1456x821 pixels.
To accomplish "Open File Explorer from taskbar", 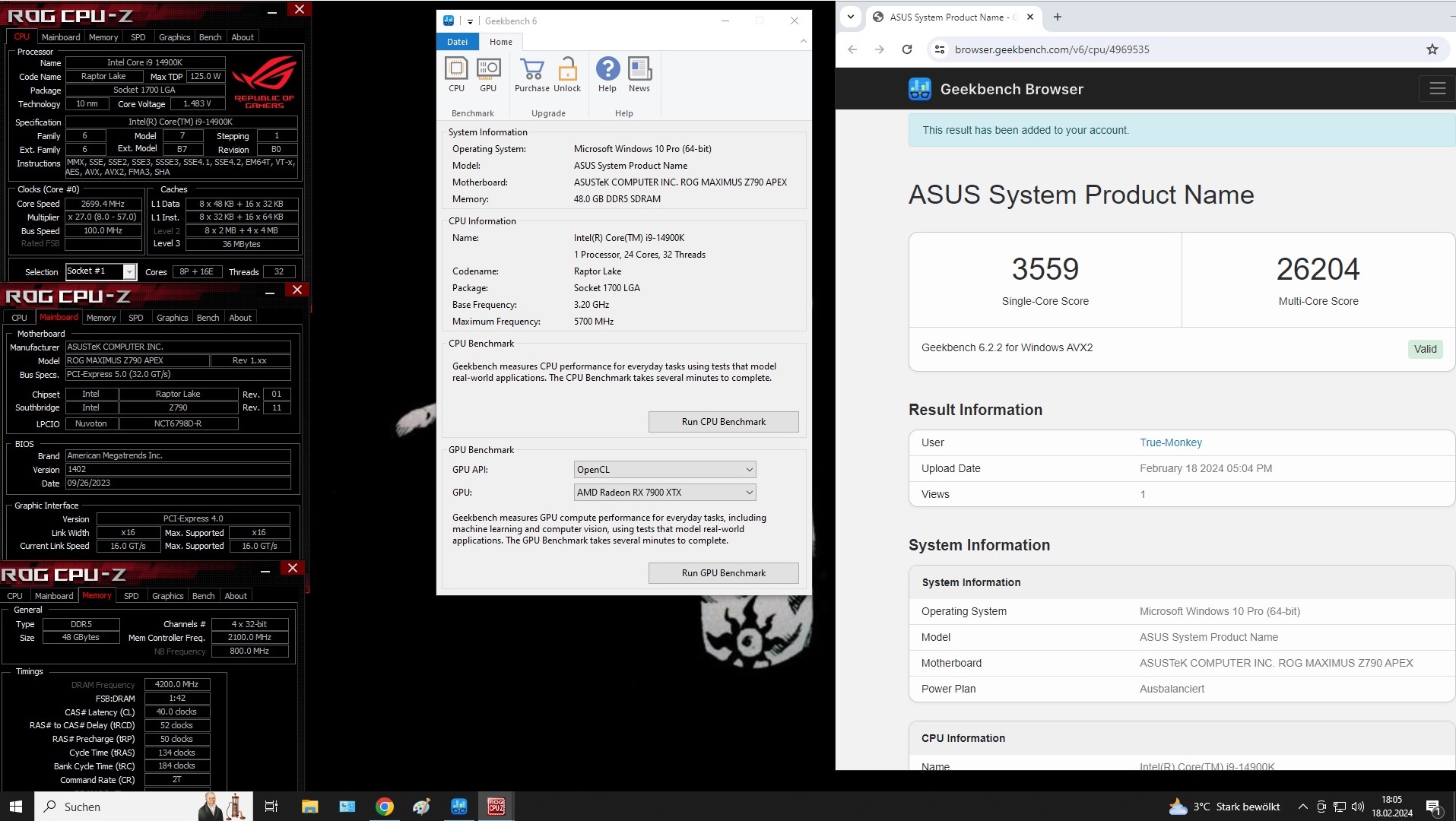I will point(309,807).
